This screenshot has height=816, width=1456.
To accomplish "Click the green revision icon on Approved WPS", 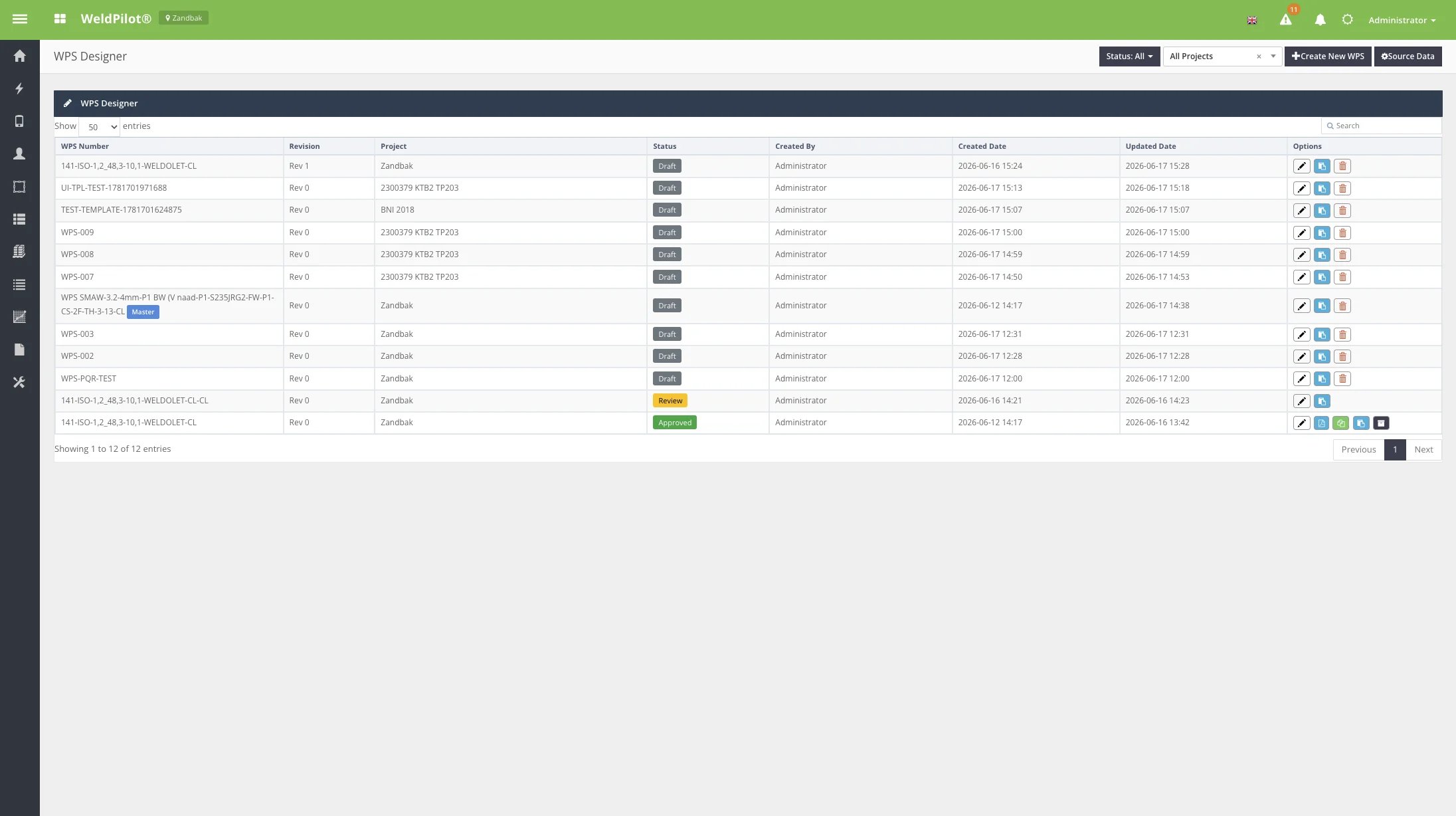I will point(1340,423).
